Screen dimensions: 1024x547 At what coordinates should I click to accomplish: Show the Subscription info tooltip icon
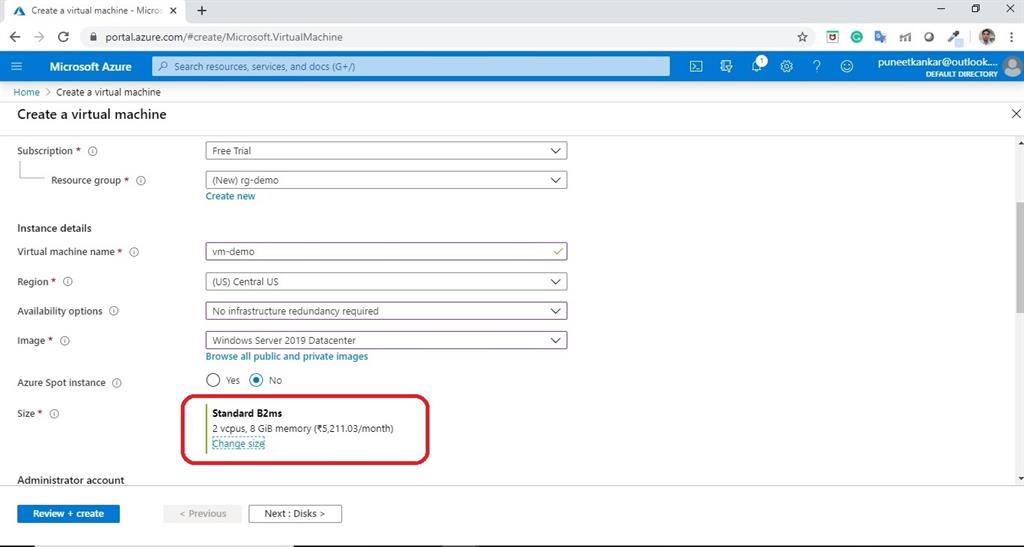tap(93, 151)
